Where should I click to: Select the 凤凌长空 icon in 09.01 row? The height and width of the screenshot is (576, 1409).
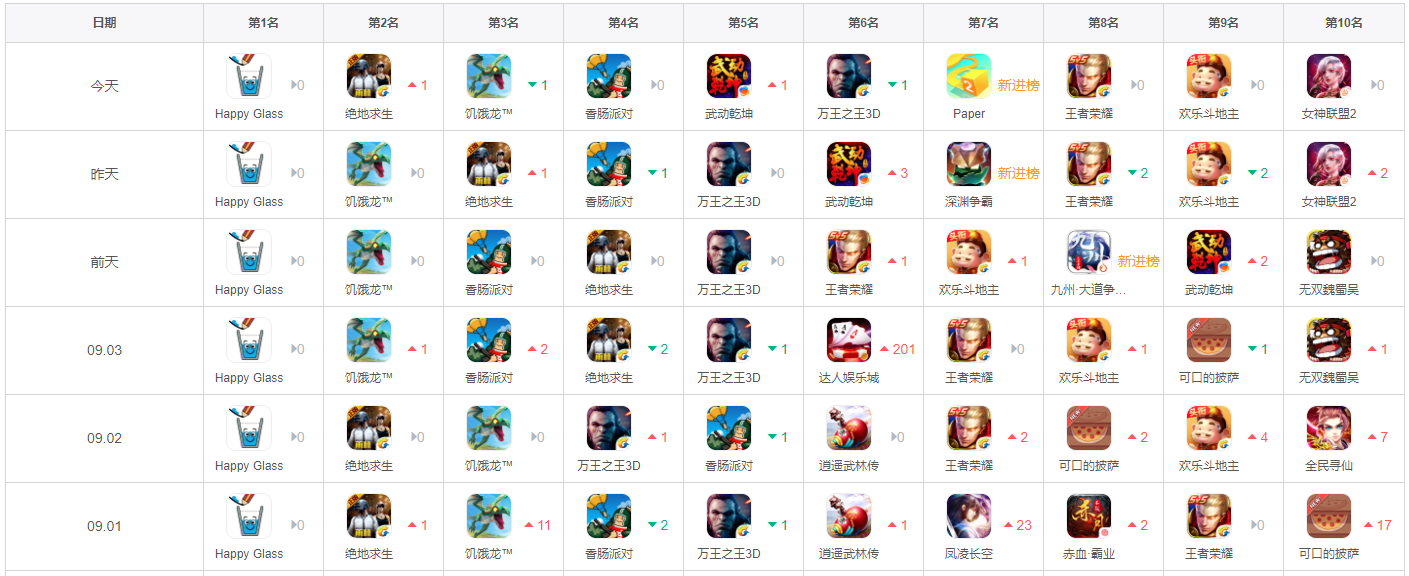tap(969, 516)
